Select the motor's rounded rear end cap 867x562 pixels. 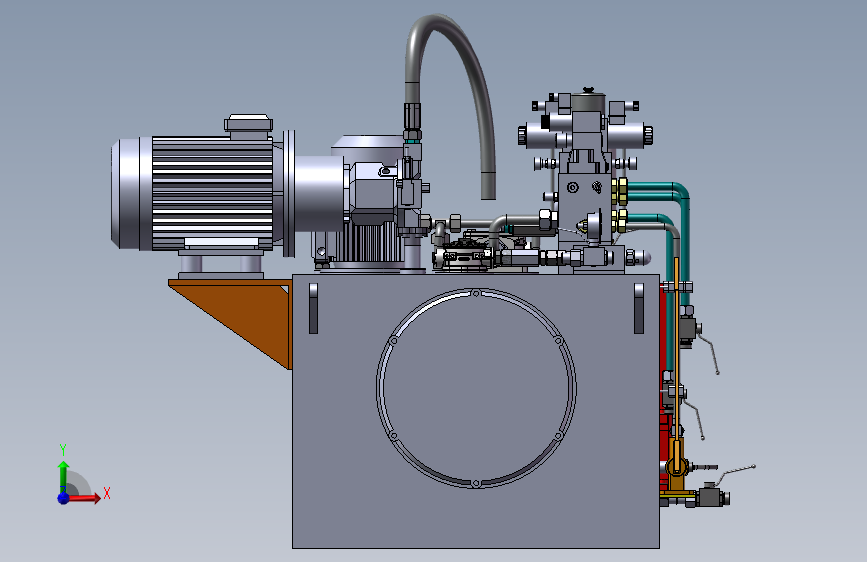132,193
